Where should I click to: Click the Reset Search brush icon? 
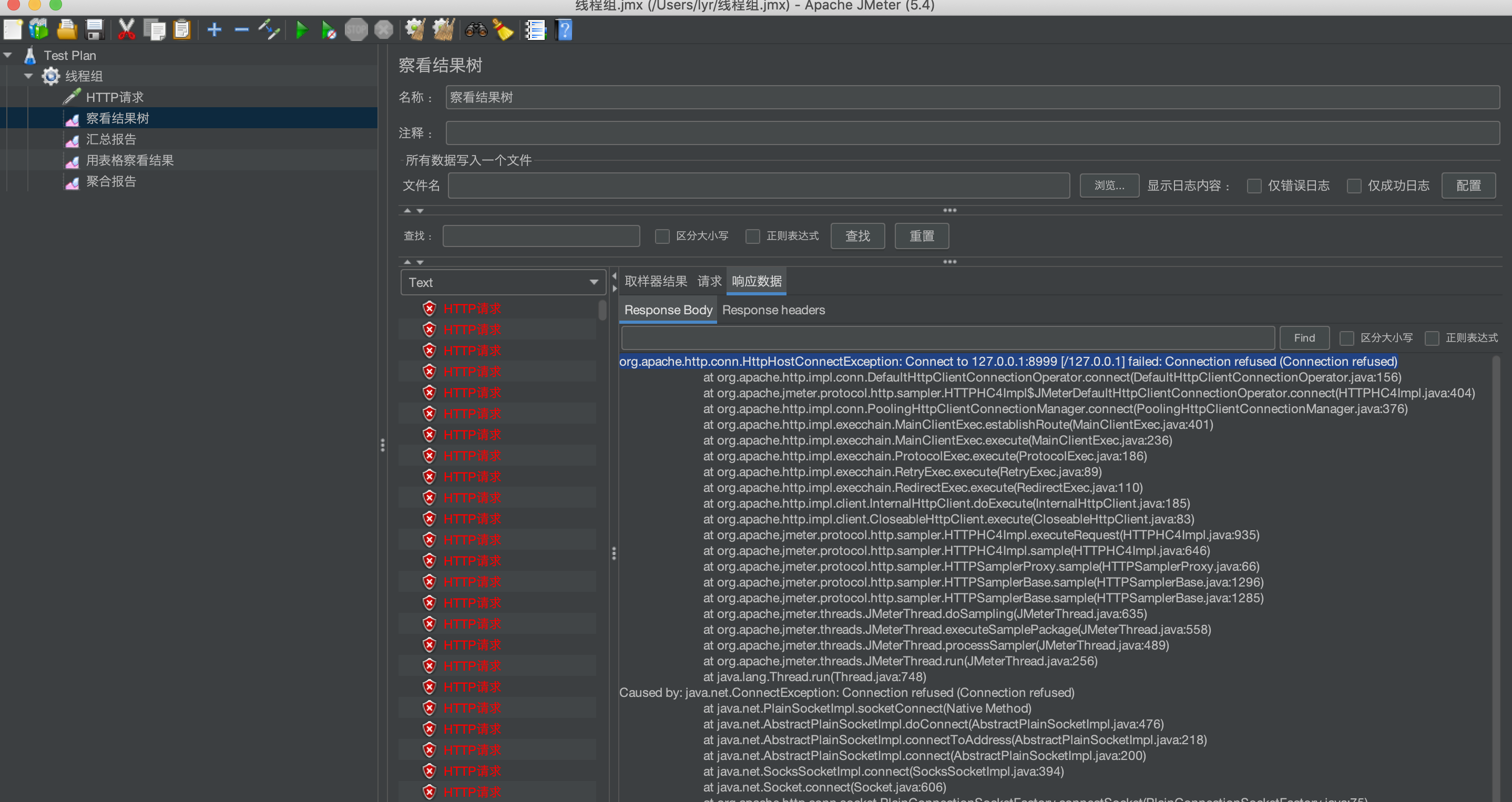[503, 29]
